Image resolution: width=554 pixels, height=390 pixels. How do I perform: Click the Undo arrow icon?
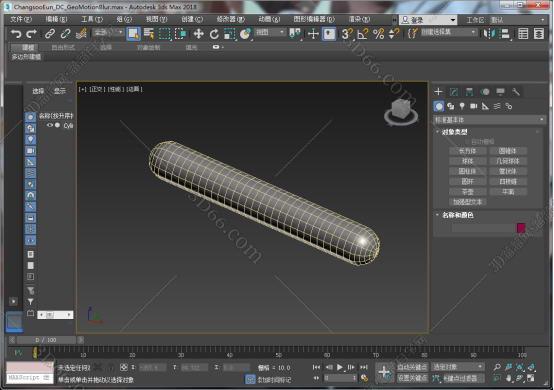tap(16, 34)
